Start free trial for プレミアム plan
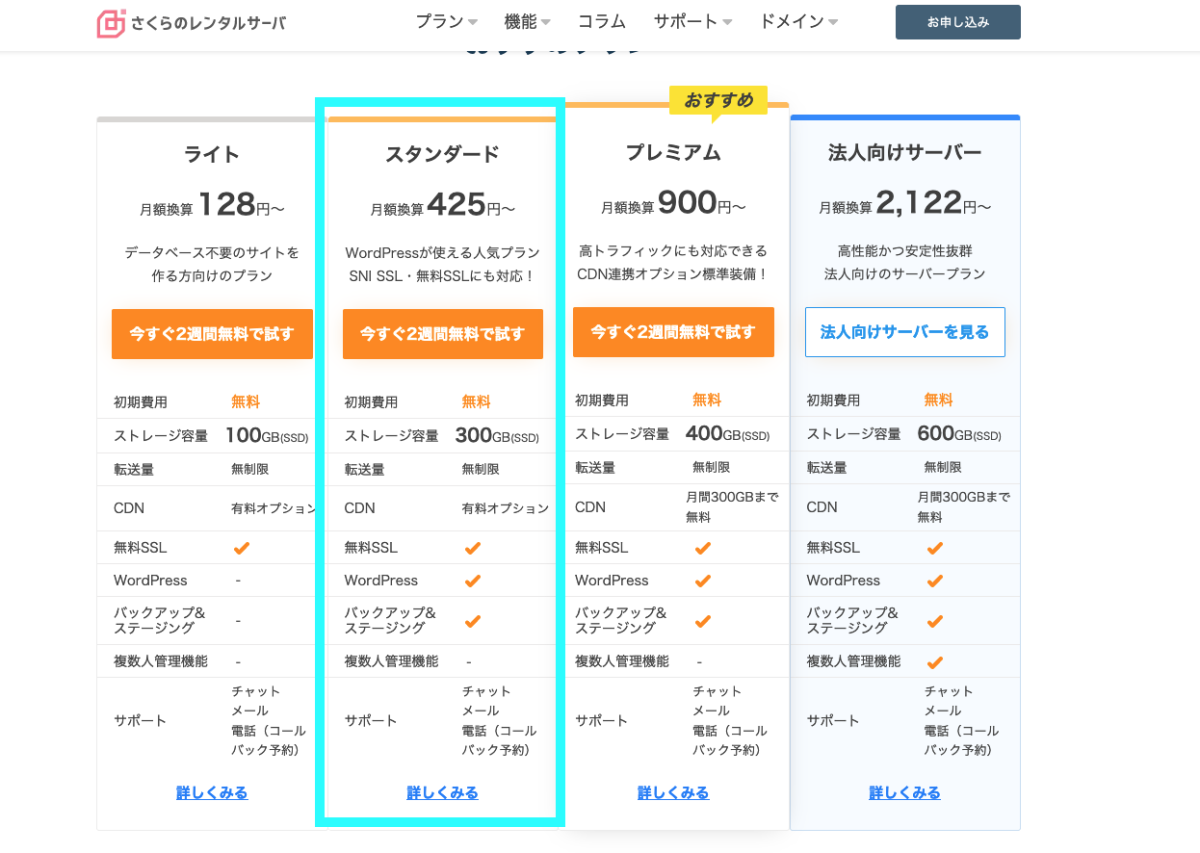The image size is (1200, 853). [673, 332]
